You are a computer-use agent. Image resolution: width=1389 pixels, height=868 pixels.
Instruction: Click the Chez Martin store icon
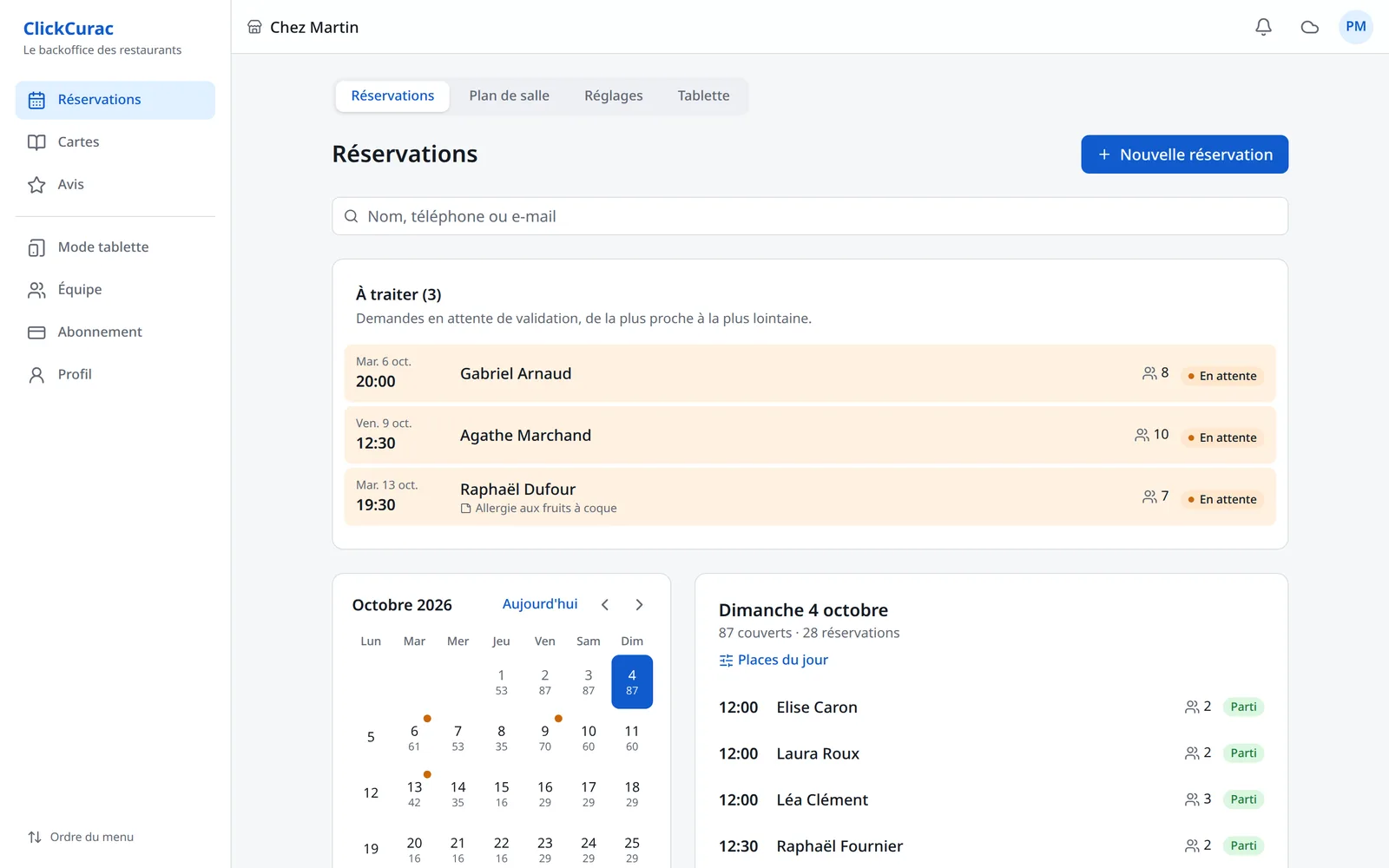[254, 27]
